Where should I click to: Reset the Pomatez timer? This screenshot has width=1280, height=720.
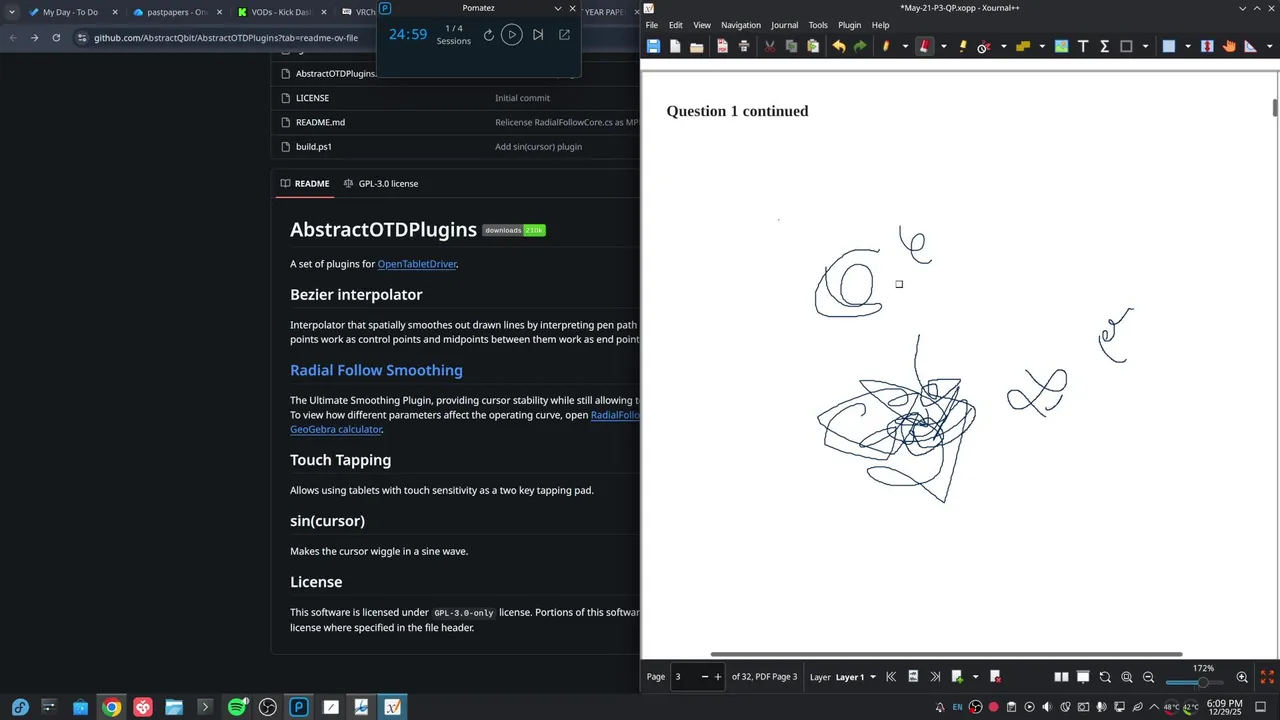(488, 34)
